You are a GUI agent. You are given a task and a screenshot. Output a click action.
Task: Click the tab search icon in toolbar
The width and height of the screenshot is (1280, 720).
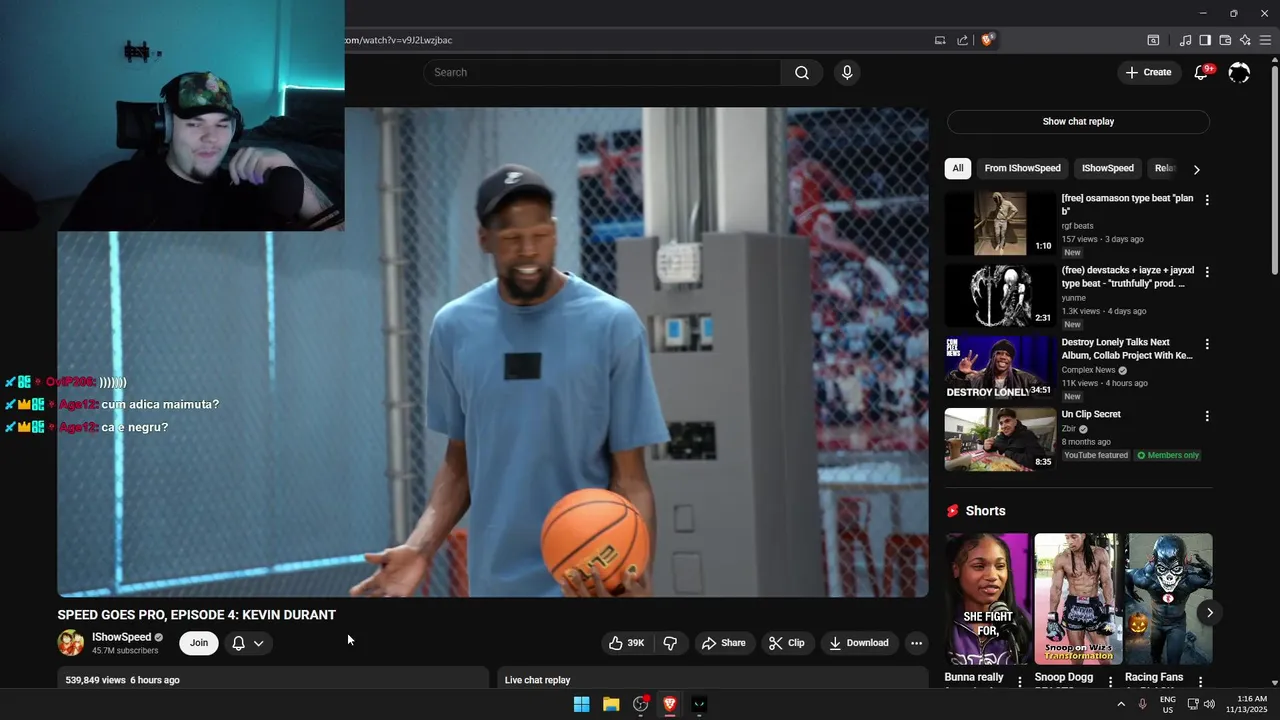[x=1153, y=40]
